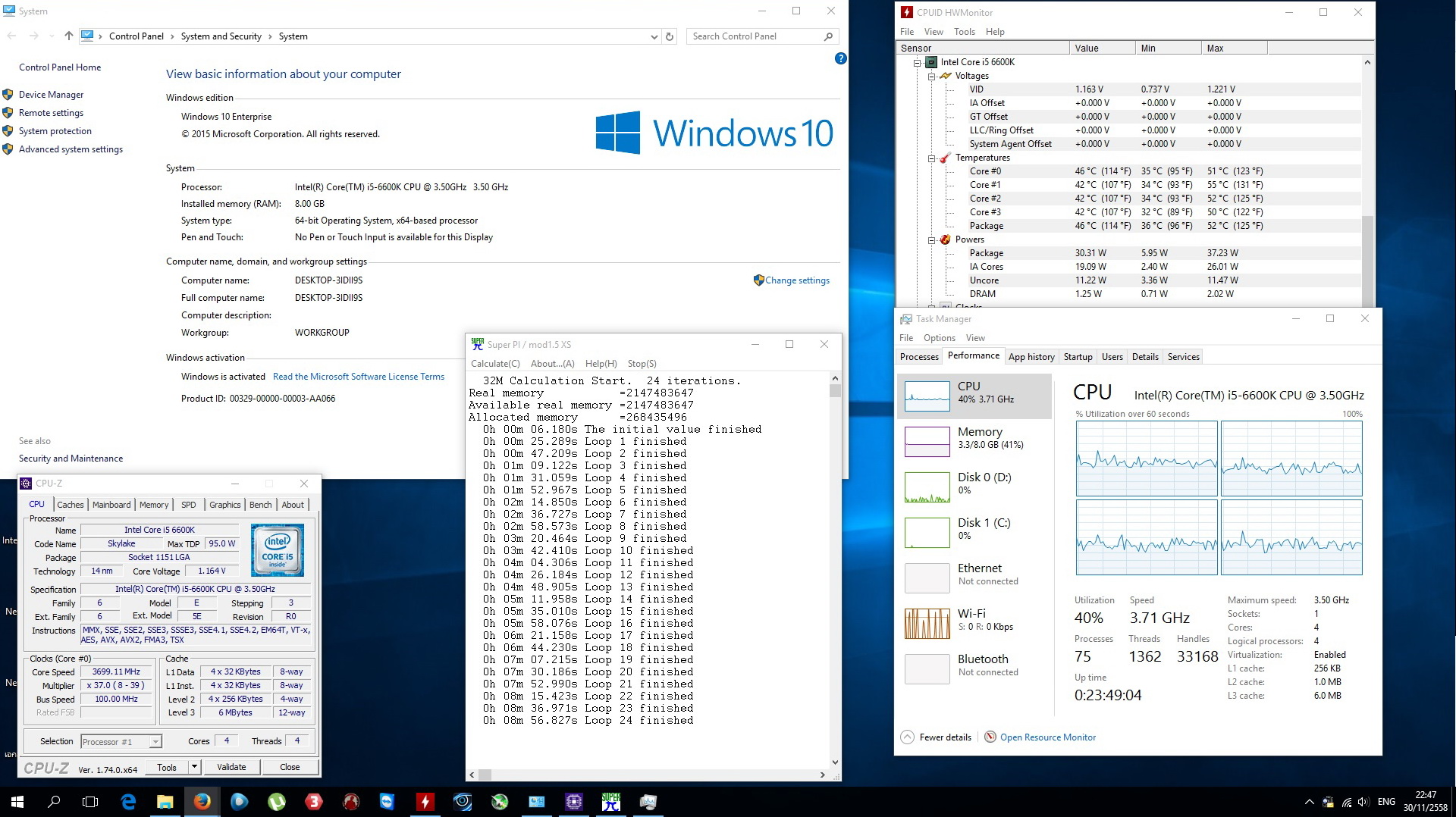
Task: Collapse Task Manager with Fewer details
Action: [x=936, y=737]
